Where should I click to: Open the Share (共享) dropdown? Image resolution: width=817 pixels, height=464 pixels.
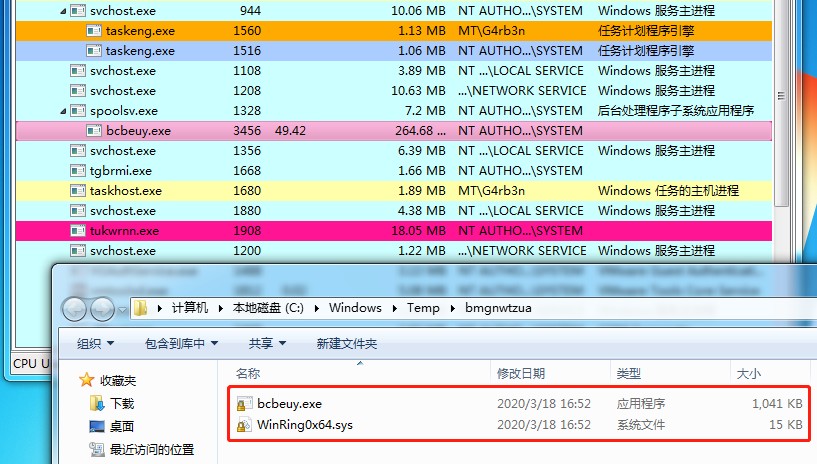click(267, 343)
